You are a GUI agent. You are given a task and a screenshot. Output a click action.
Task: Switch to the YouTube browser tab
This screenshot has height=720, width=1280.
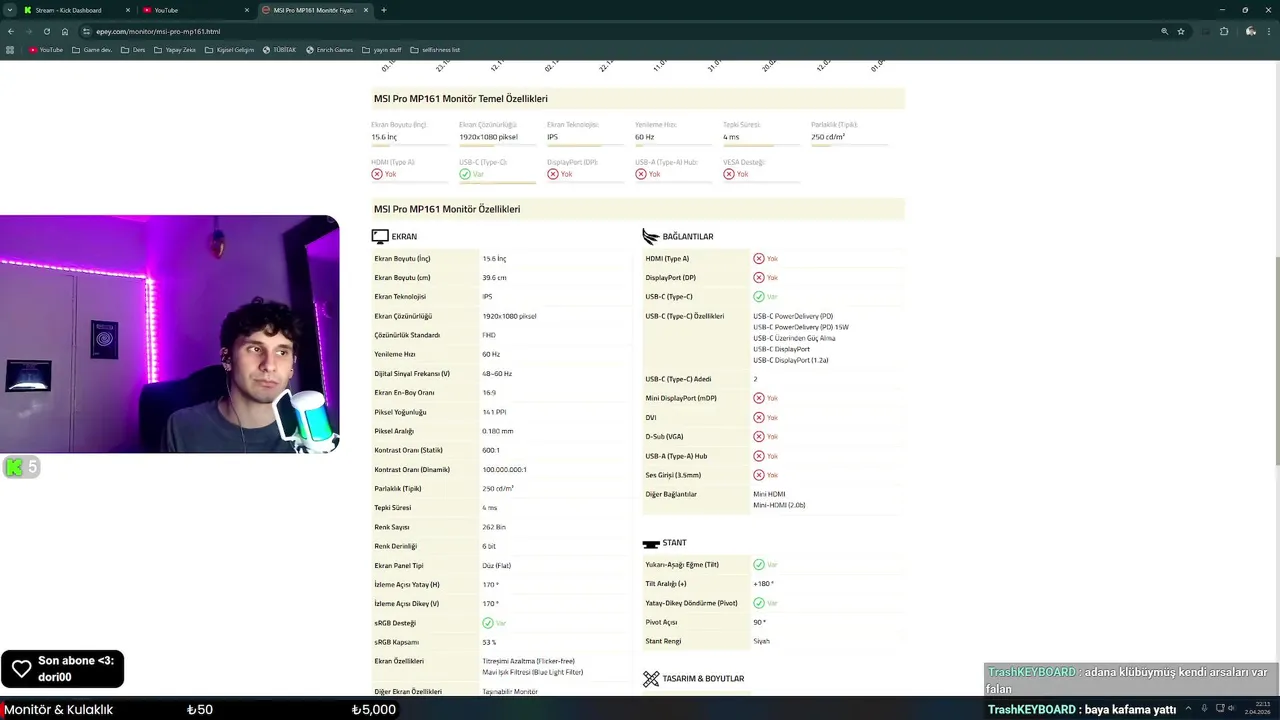[195, 10]
